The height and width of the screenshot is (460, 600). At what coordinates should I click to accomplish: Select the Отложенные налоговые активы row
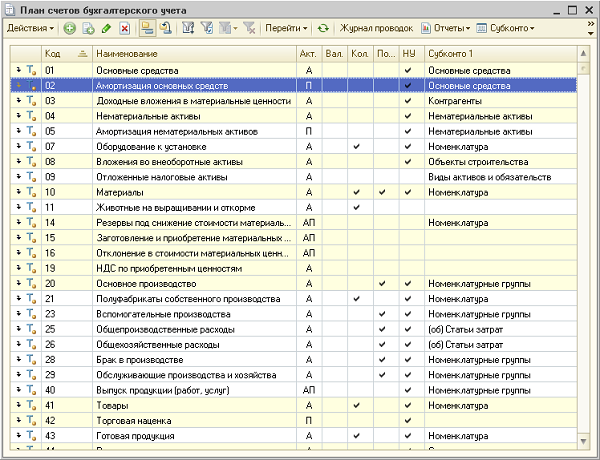tap(293, 177)
